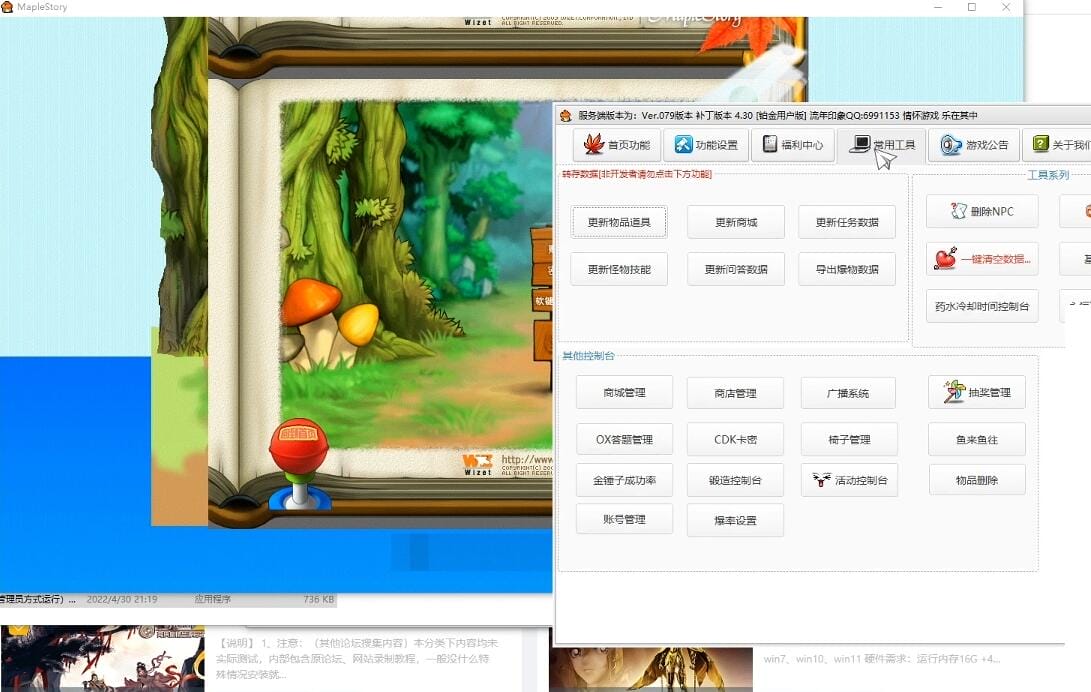Select the 常用工具 tab
1091x692 pixels.
click(x=881, y=145)
